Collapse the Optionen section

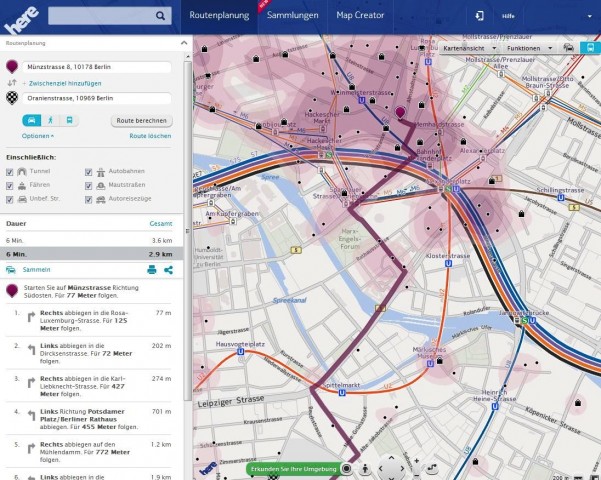38,136
